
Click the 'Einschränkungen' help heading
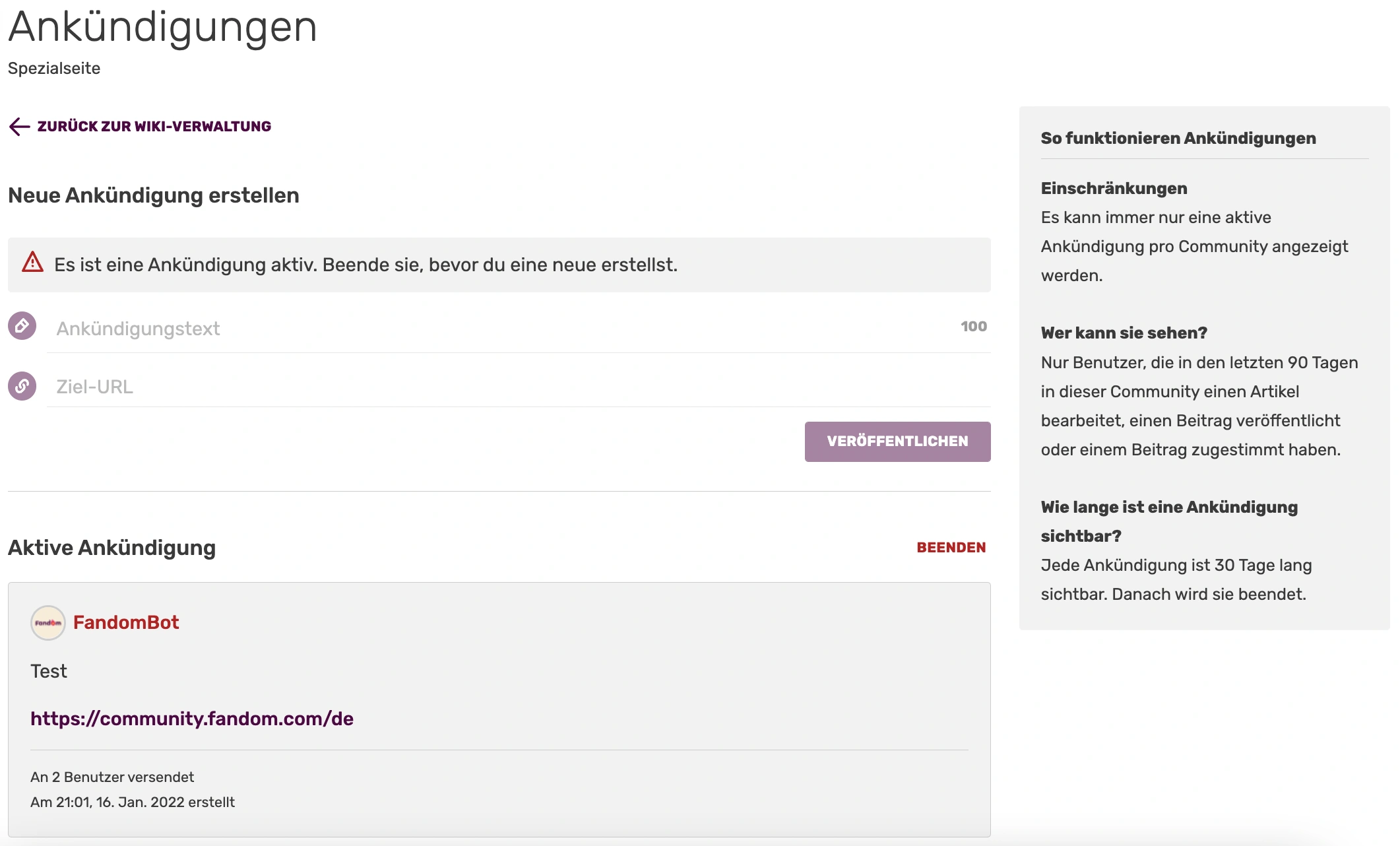tap(1114, 189)
